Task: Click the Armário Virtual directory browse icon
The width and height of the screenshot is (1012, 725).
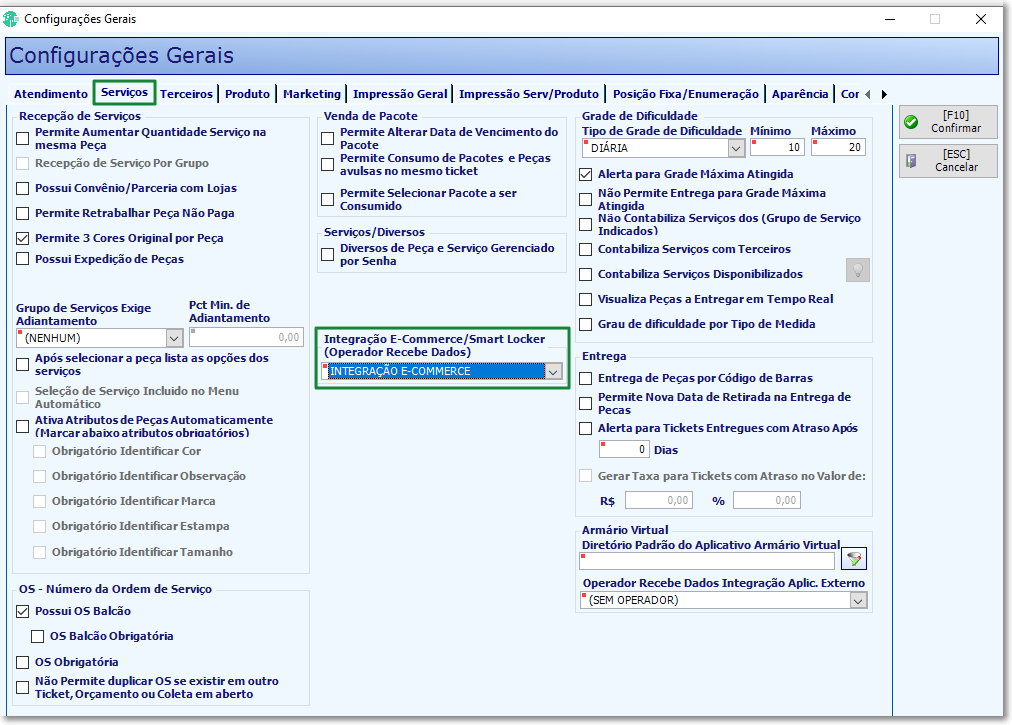Action: 854,558
